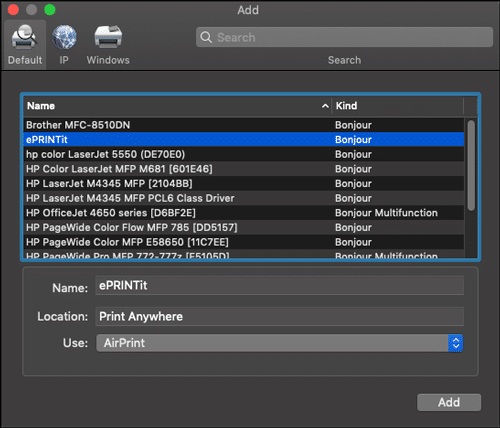Viewport: 500px width, 428px height.
Task: Select HP PageWide Color Flow MFP 785 [DD5157]
Action: [x=244, y=228]
